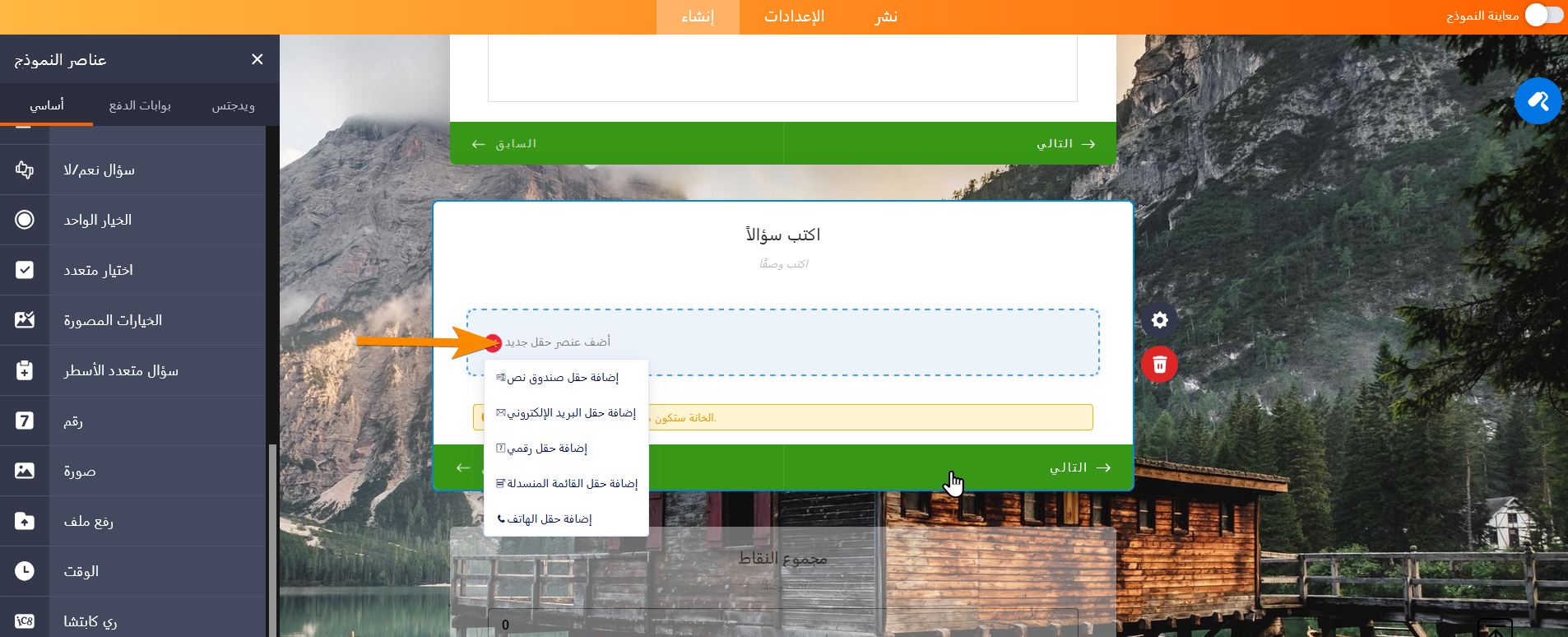Image resolution: width=1568 pixels, height=637 pixels.
Task: Edit the question title اكتب سؤالاً
Action: click(783, 235)
